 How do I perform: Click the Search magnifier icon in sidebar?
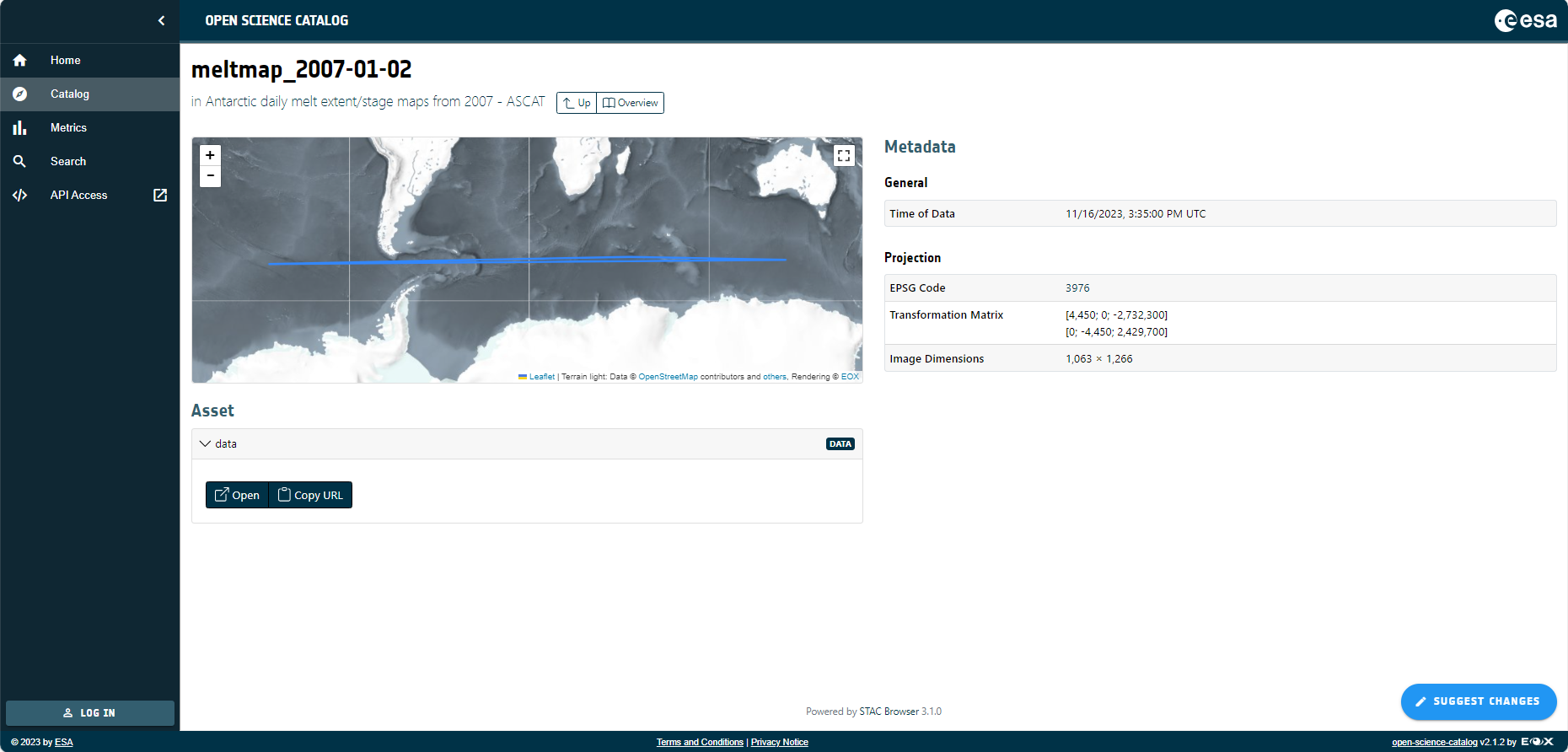[x=20, y=162]
